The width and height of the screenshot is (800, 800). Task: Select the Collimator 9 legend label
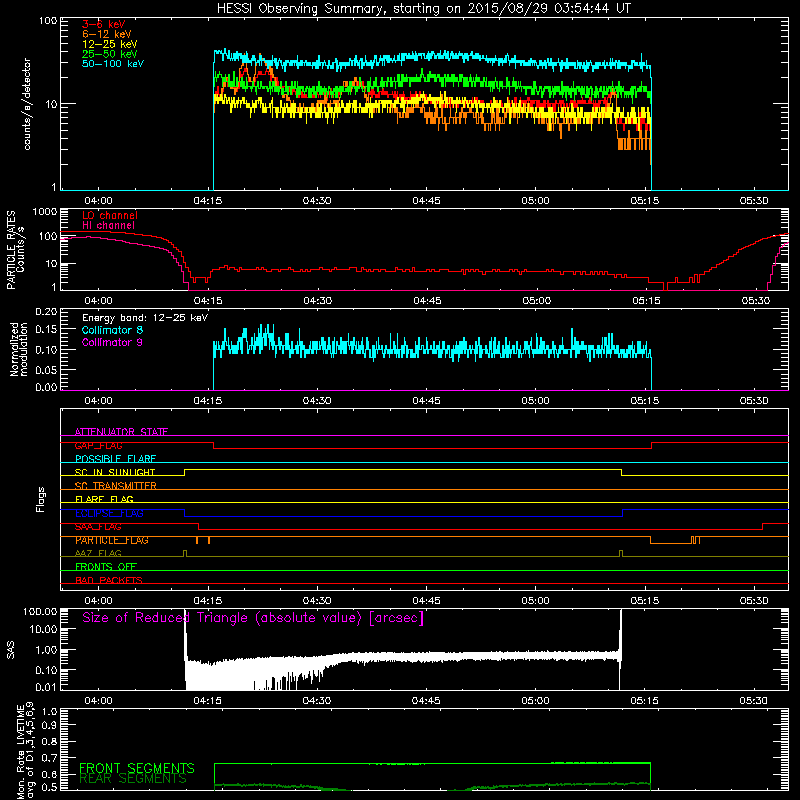112,342
